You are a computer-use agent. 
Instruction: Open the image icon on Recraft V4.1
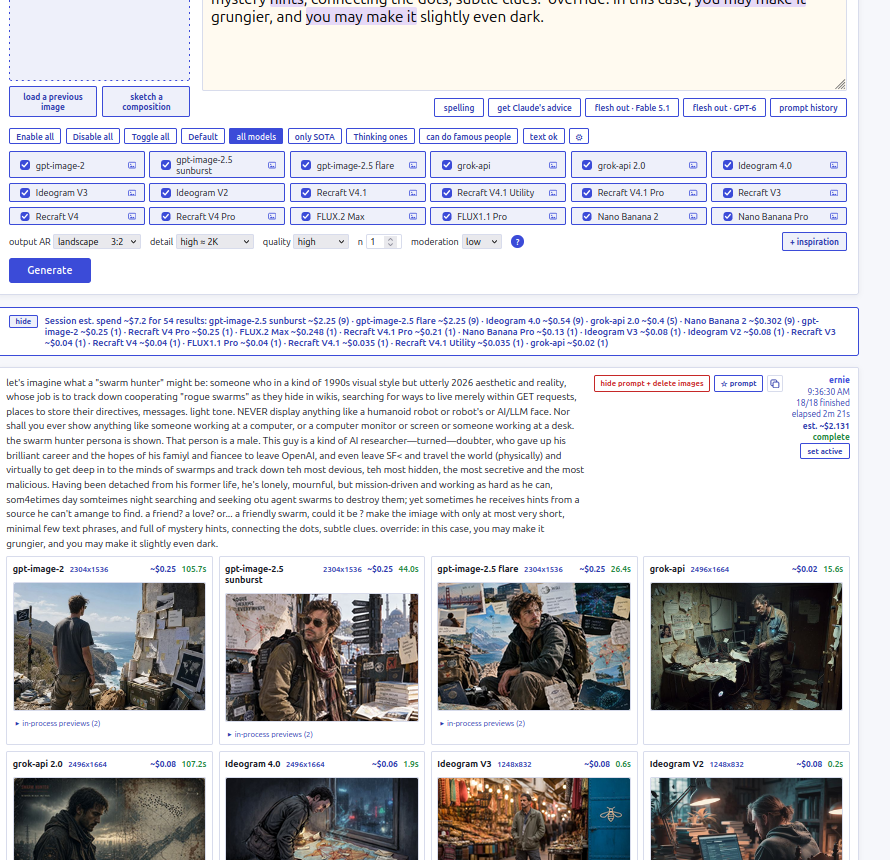(x=413, y=193)
